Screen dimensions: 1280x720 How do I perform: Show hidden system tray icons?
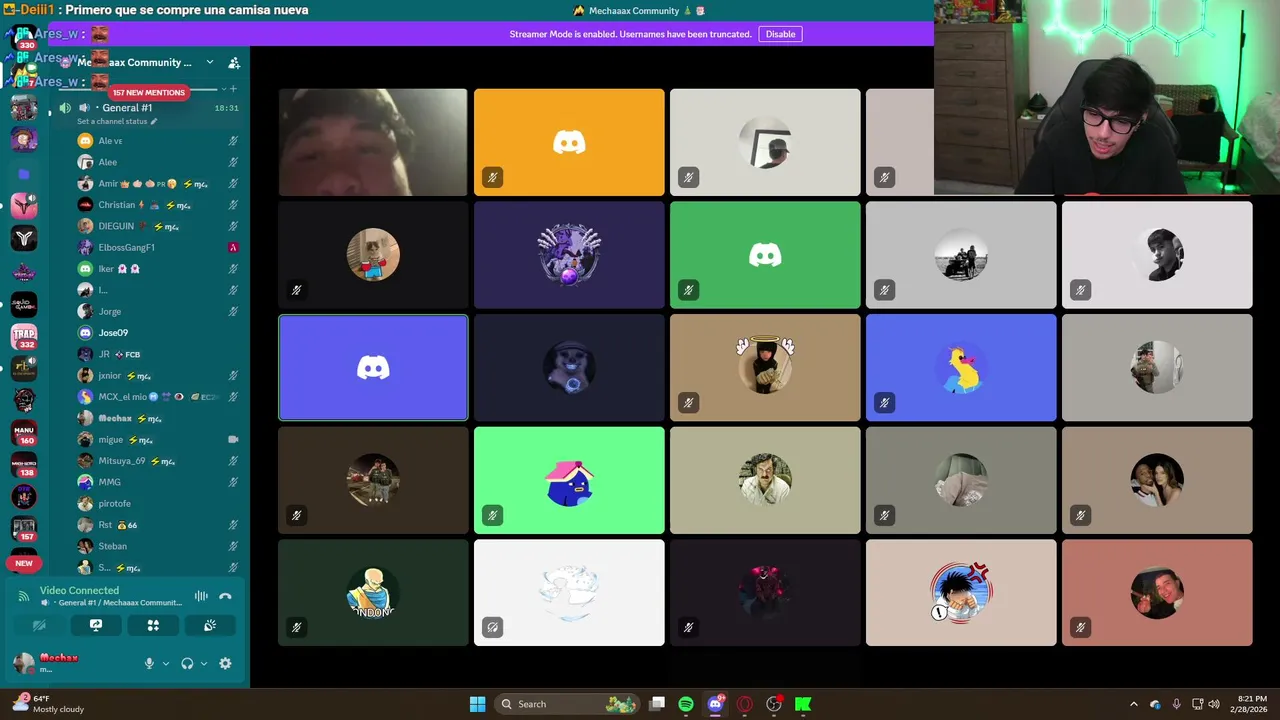1133,704
